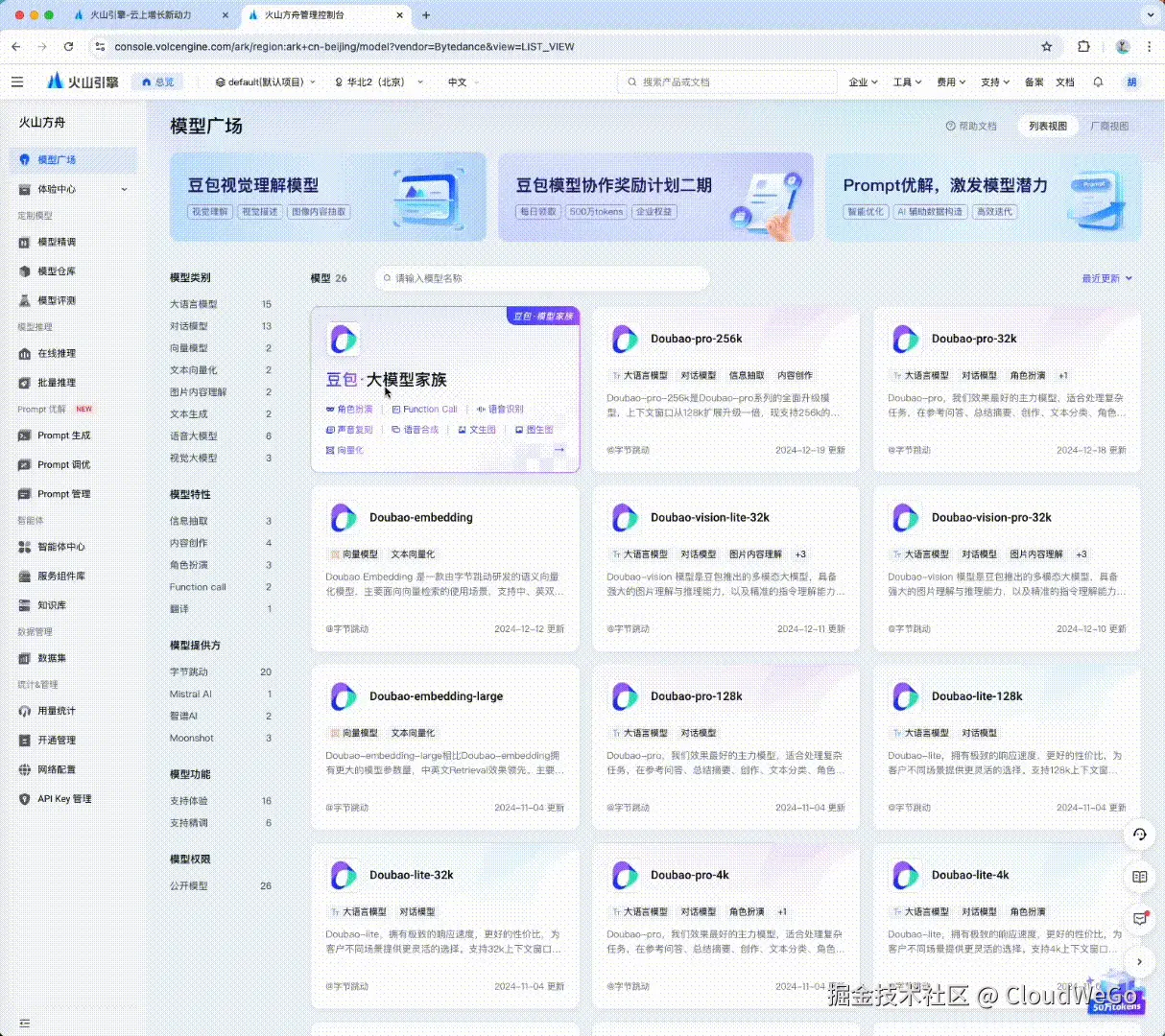Open the 最近更新 sort dropdown
The width and height of the screenshot is (1165, 1036).
1107,278
